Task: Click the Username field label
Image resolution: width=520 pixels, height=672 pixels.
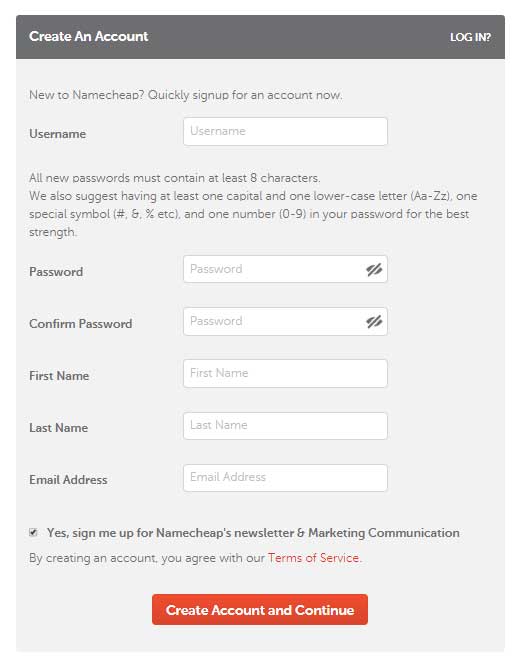Action: pos(57,134)
